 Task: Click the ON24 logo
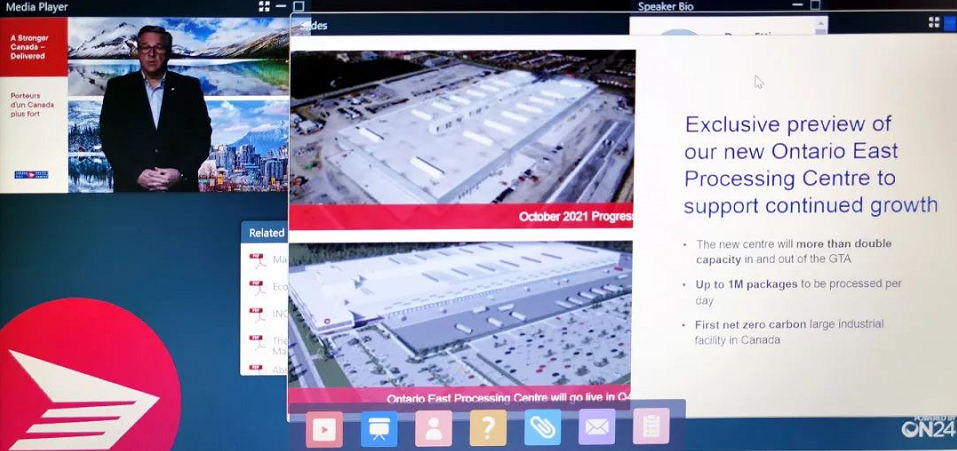(x=928, y=427)
